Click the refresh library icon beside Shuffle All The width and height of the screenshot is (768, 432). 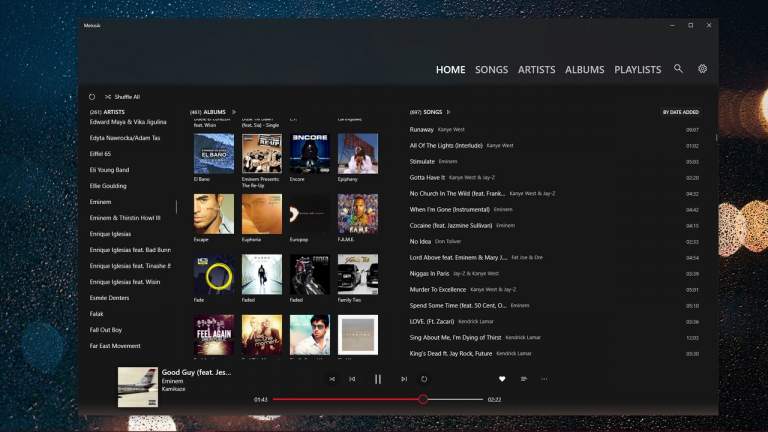92,97
